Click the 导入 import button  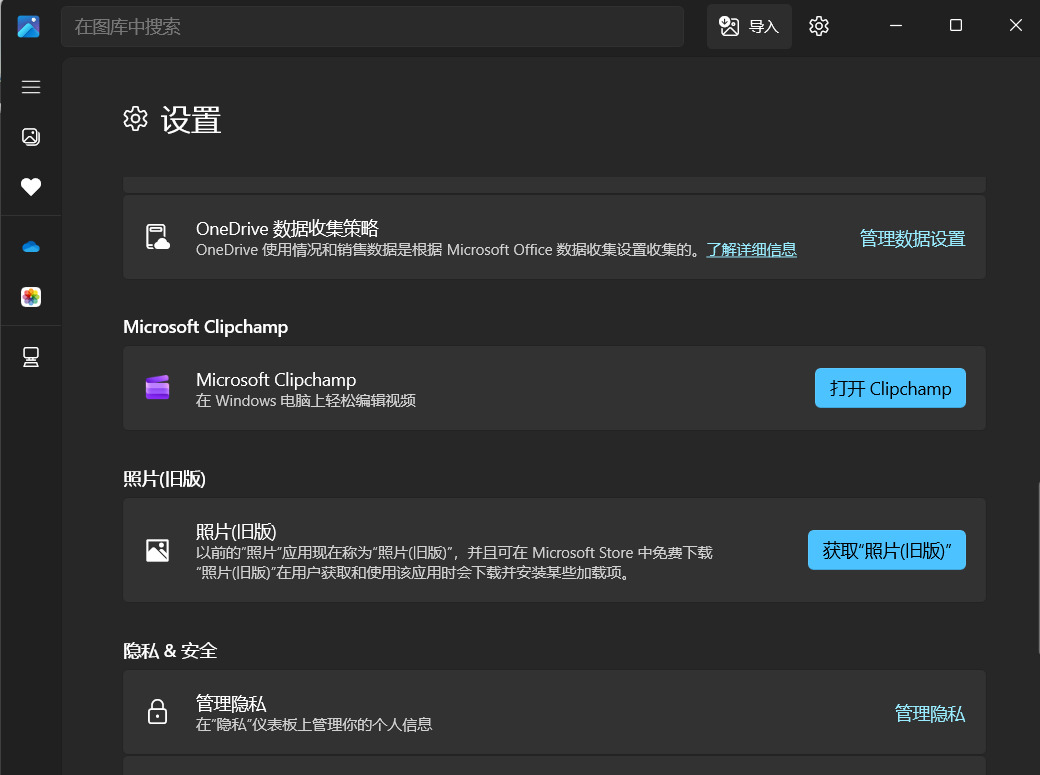[x=749, y=27]
